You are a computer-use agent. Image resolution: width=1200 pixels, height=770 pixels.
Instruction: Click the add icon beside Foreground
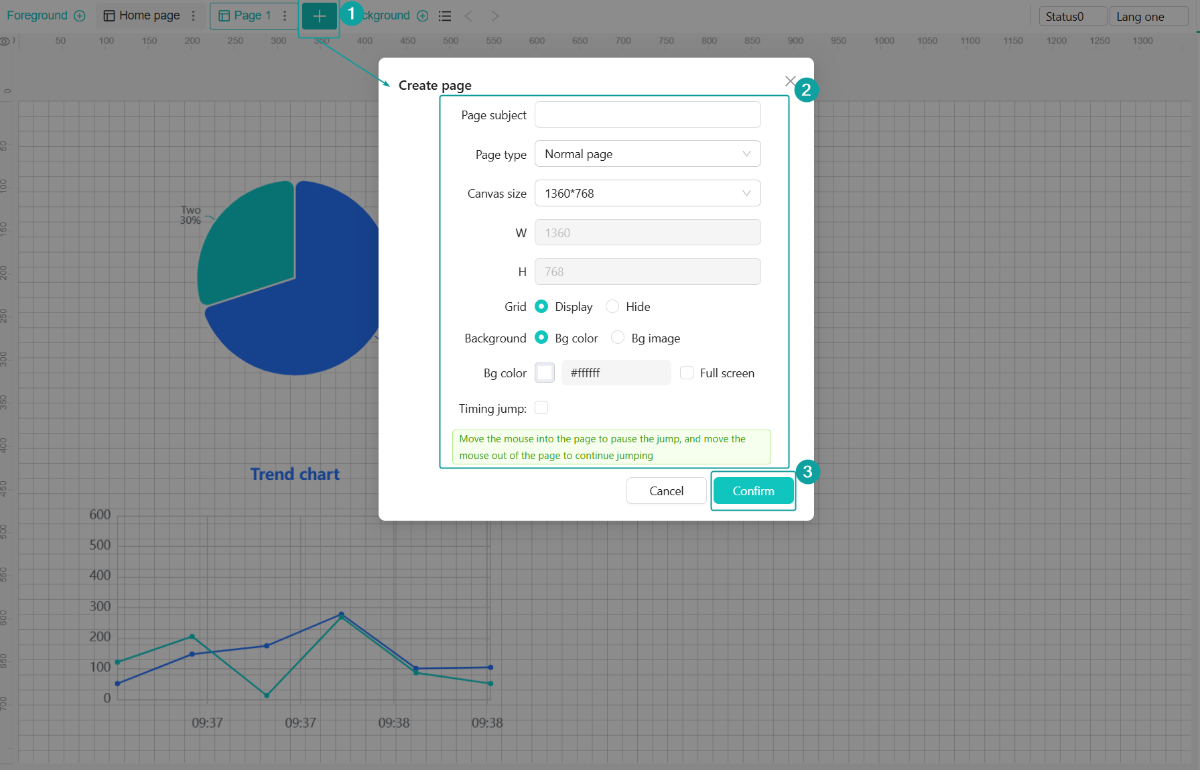click(80, 16)
